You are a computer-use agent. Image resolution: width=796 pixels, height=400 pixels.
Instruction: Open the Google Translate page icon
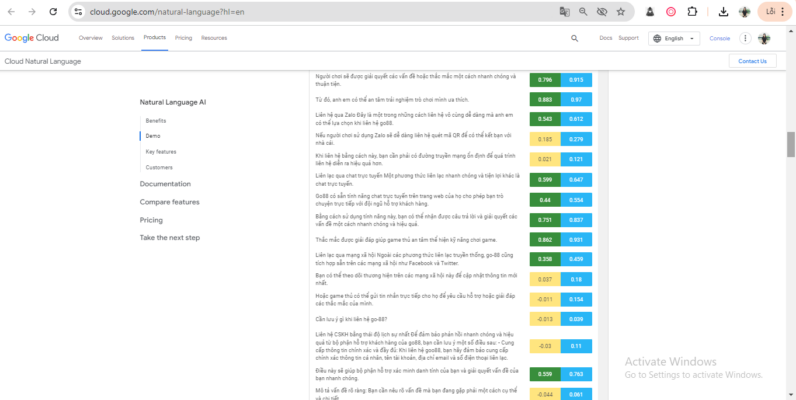565,12
